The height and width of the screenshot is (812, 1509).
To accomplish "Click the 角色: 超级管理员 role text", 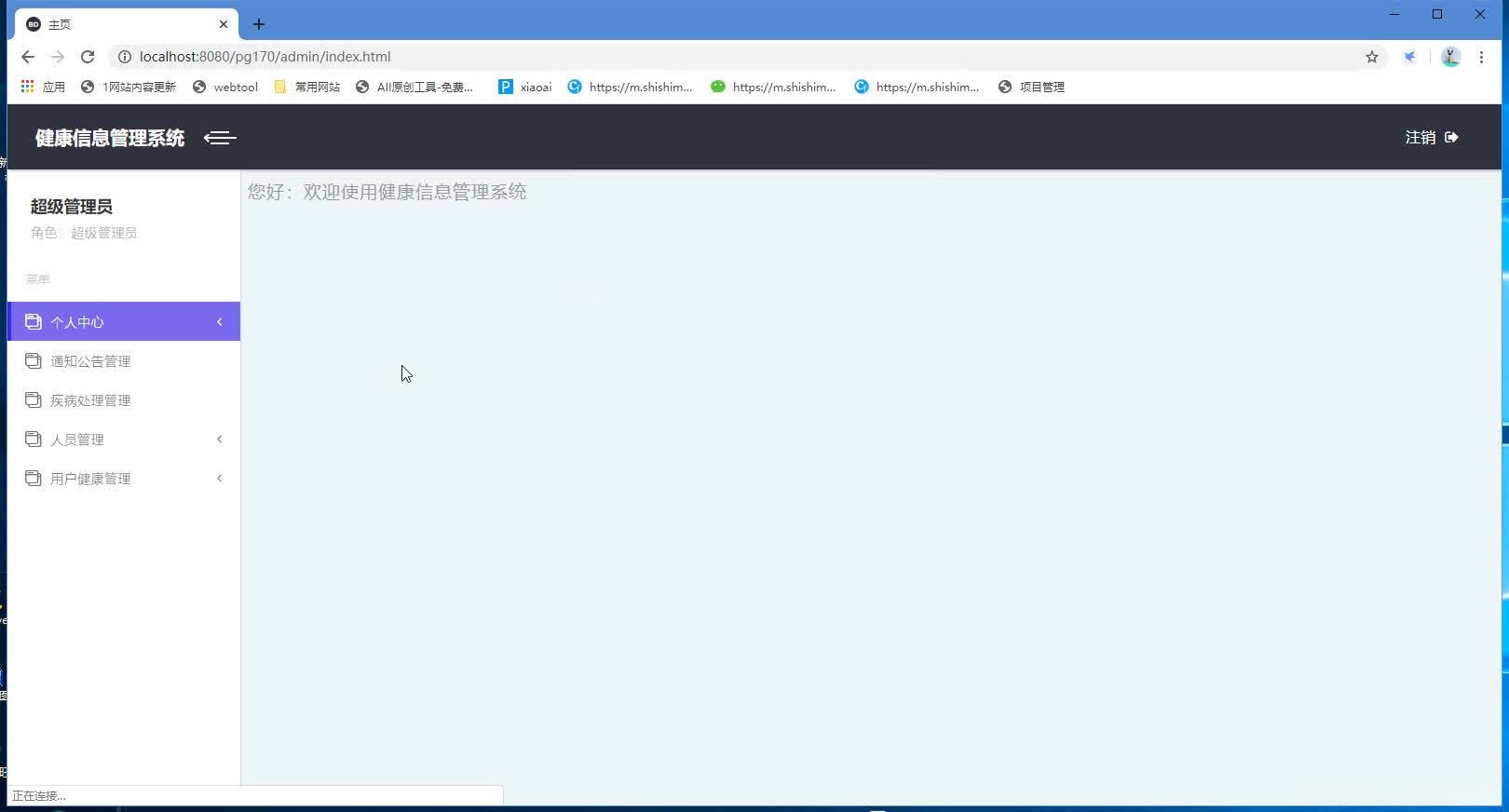I will (x=84, y=233).
